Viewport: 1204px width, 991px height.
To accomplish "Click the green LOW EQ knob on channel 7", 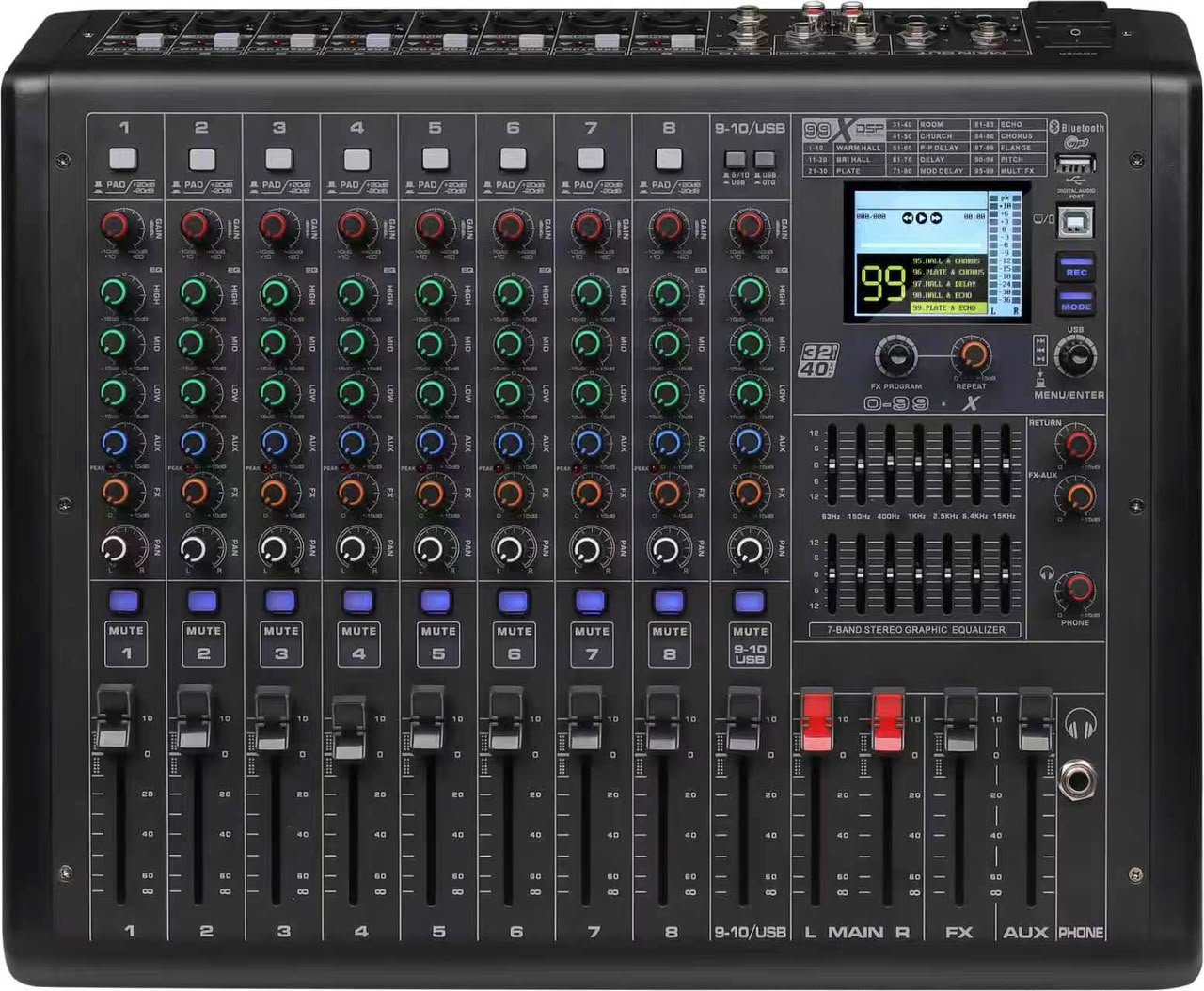I will point(588,392).
